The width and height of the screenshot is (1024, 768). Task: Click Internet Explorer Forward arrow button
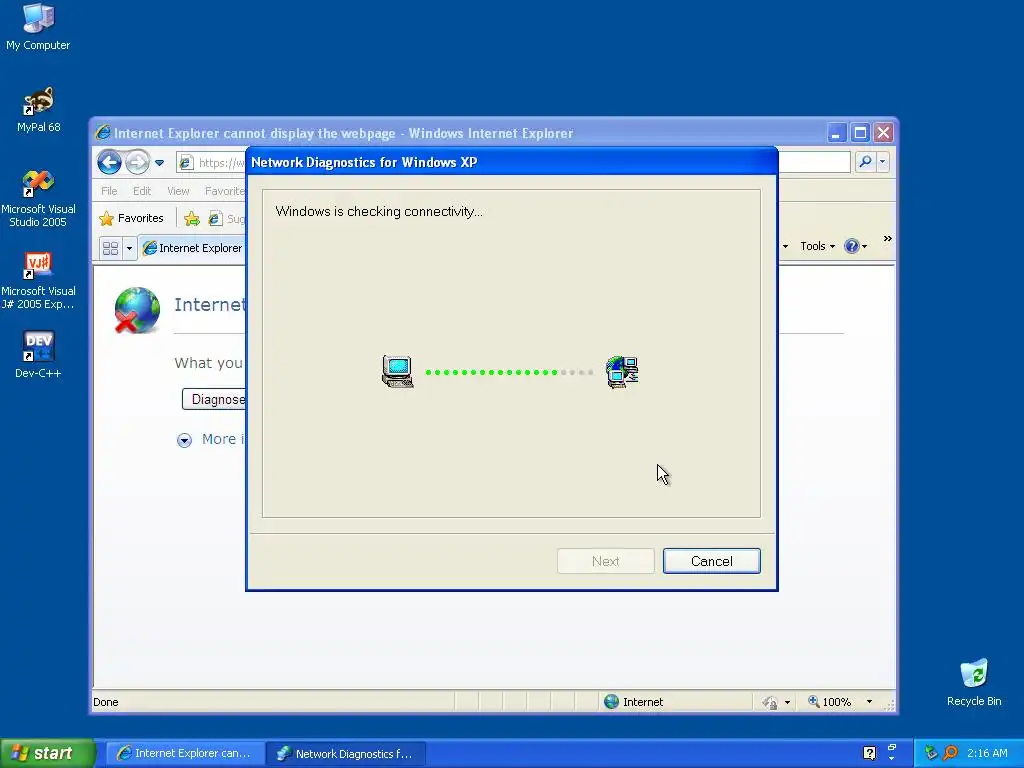pos(137,162)
